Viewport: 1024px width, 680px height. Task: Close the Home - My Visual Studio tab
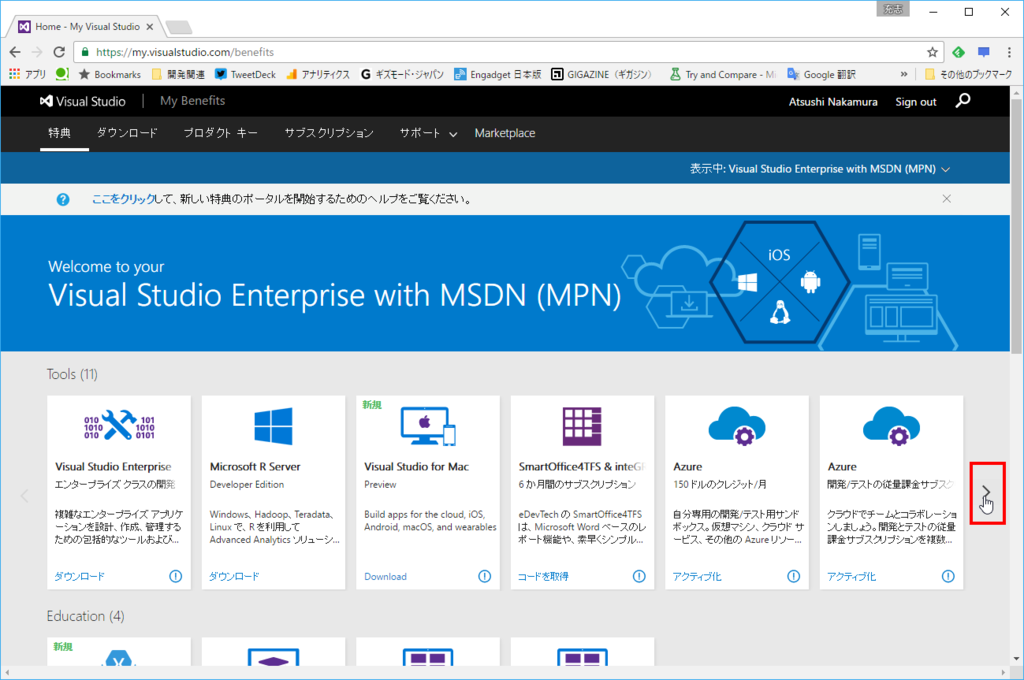[x=150, y=27]
